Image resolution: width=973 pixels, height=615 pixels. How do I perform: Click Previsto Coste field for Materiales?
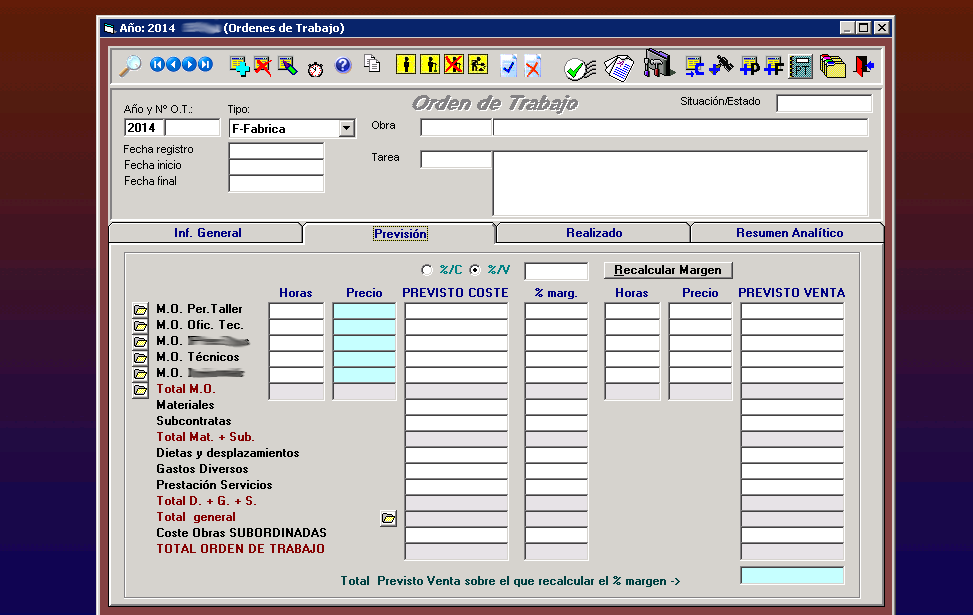457,408
